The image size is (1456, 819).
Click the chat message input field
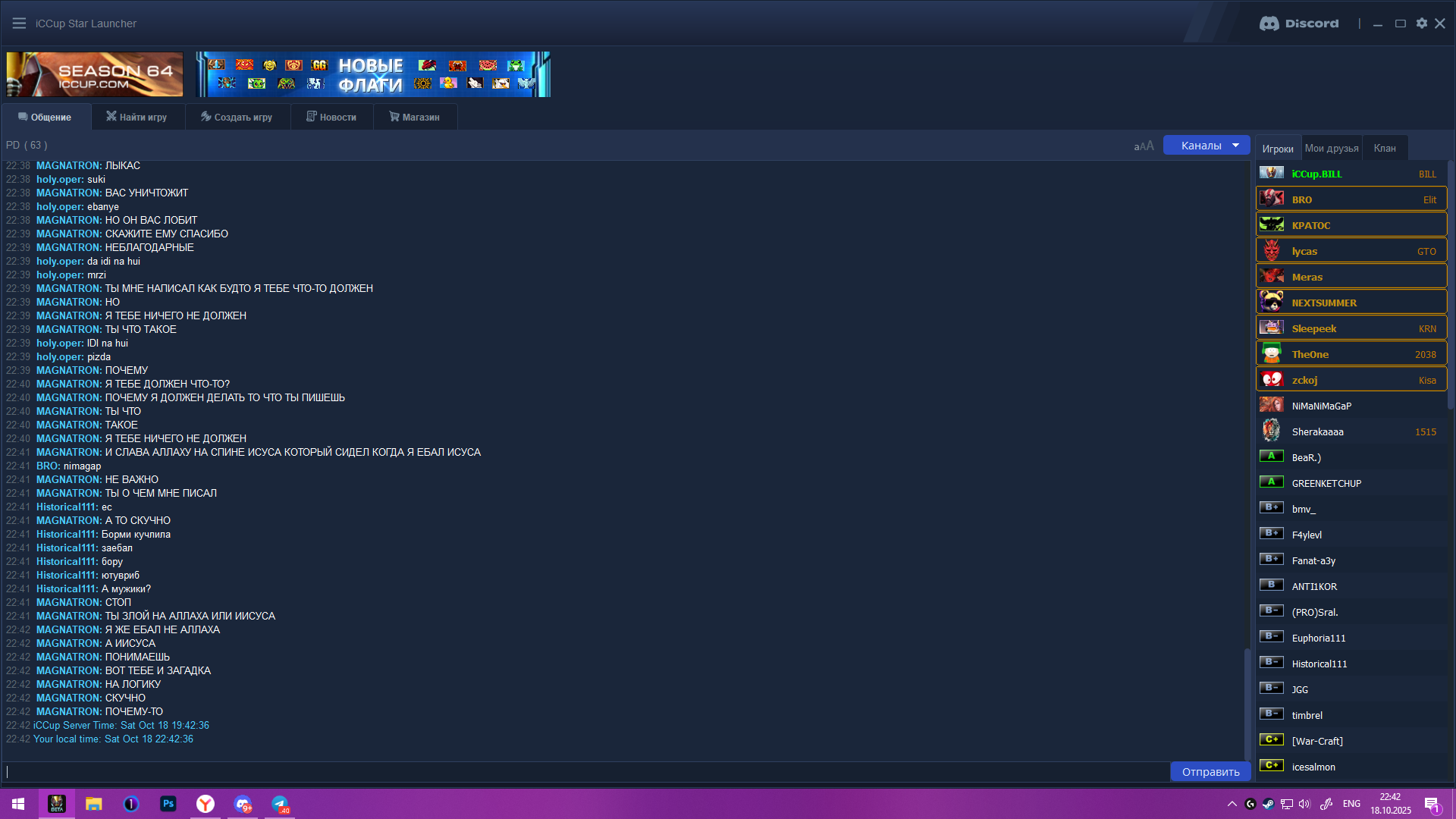(x=584, y=772)
